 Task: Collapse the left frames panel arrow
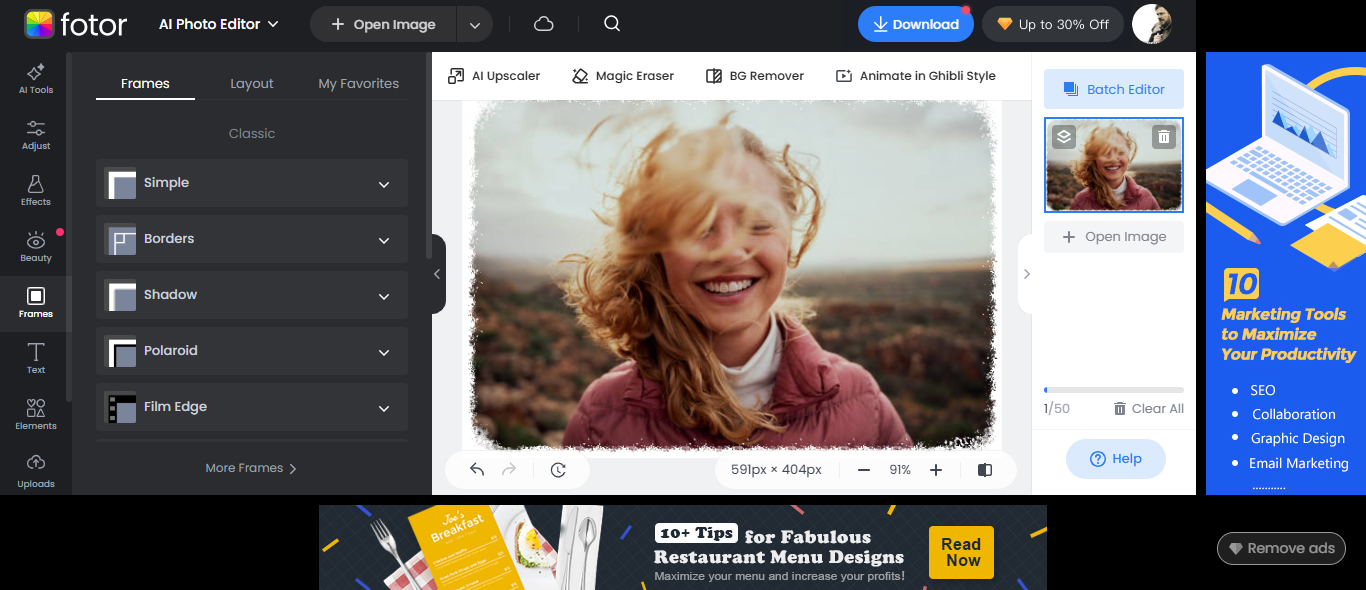pyautogui.click(x=437, y=274)
